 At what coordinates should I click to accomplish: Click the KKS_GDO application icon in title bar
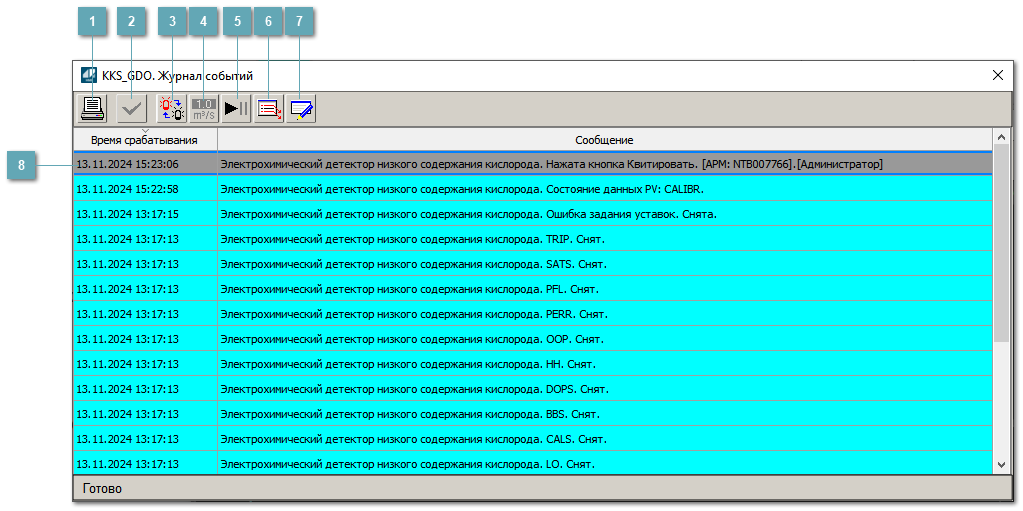[89, 75]
